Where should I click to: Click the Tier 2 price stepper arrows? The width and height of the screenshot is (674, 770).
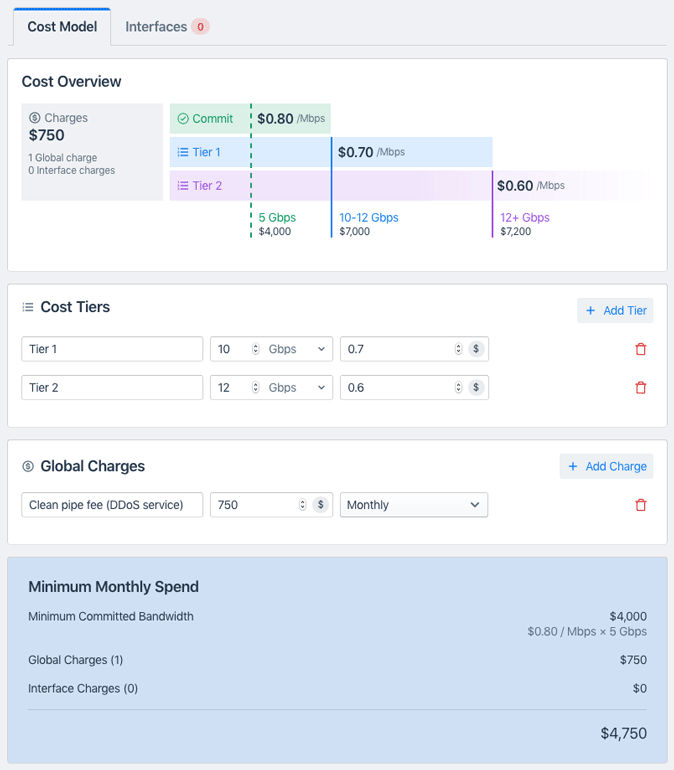coord(458,388)
